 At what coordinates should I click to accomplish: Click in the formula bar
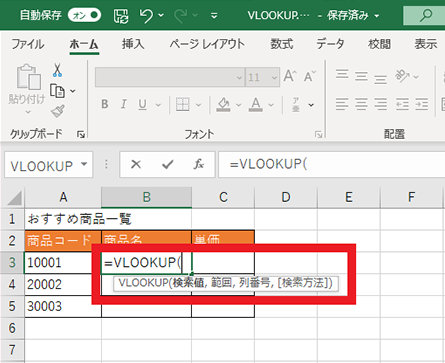pyautogui.click(x=332, y=165)
